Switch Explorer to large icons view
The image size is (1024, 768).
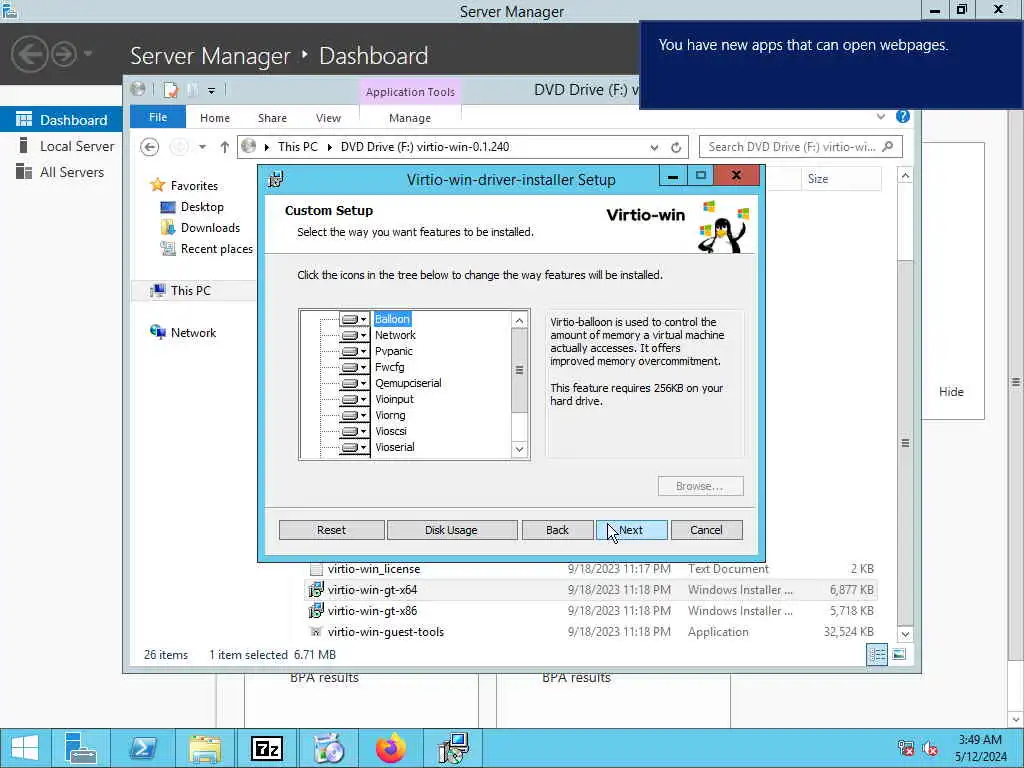899,654
